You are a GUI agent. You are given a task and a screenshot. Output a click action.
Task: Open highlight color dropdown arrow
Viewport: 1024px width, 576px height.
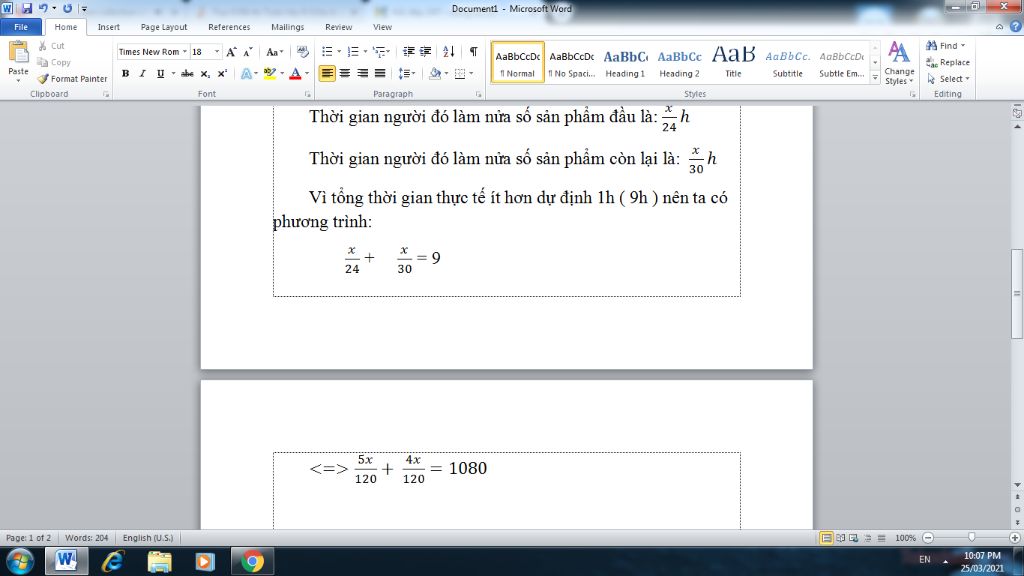(281, 73)
